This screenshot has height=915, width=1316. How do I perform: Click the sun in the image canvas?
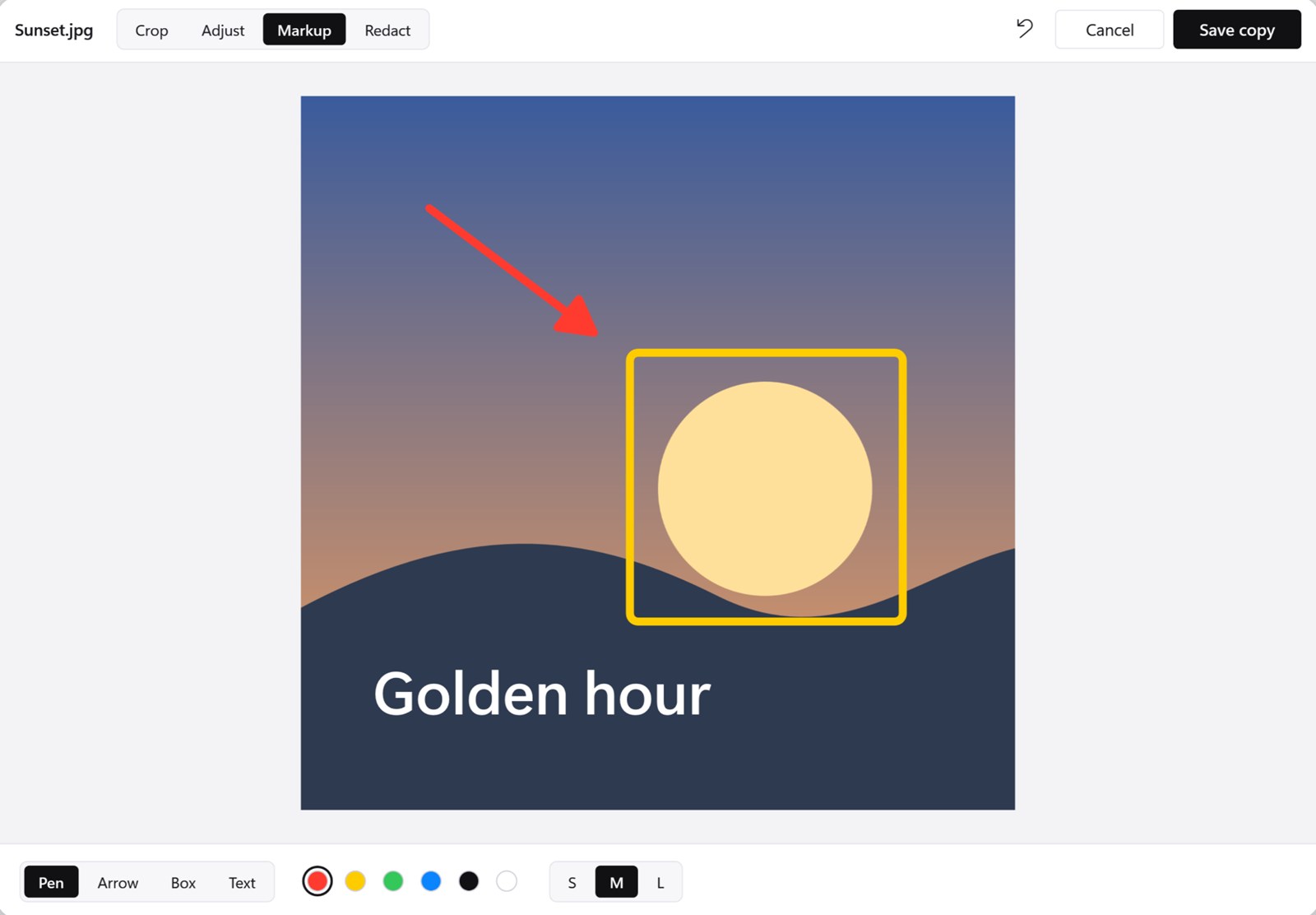[765, 489]
